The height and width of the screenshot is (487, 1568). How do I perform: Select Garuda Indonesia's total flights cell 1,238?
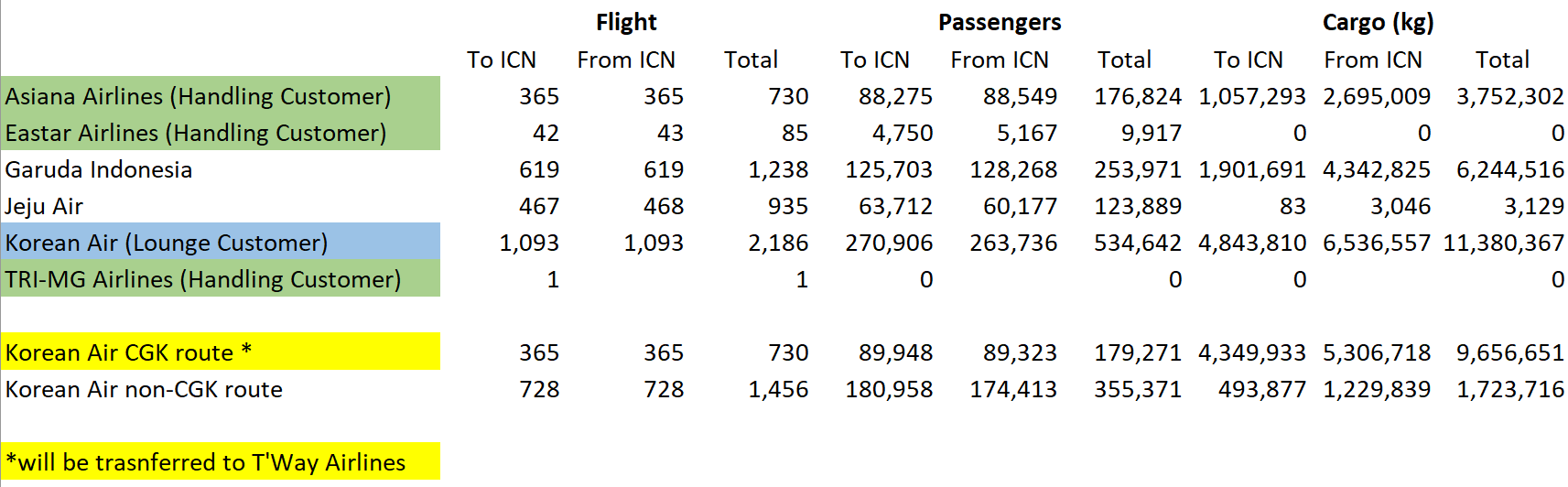(778, 169)
